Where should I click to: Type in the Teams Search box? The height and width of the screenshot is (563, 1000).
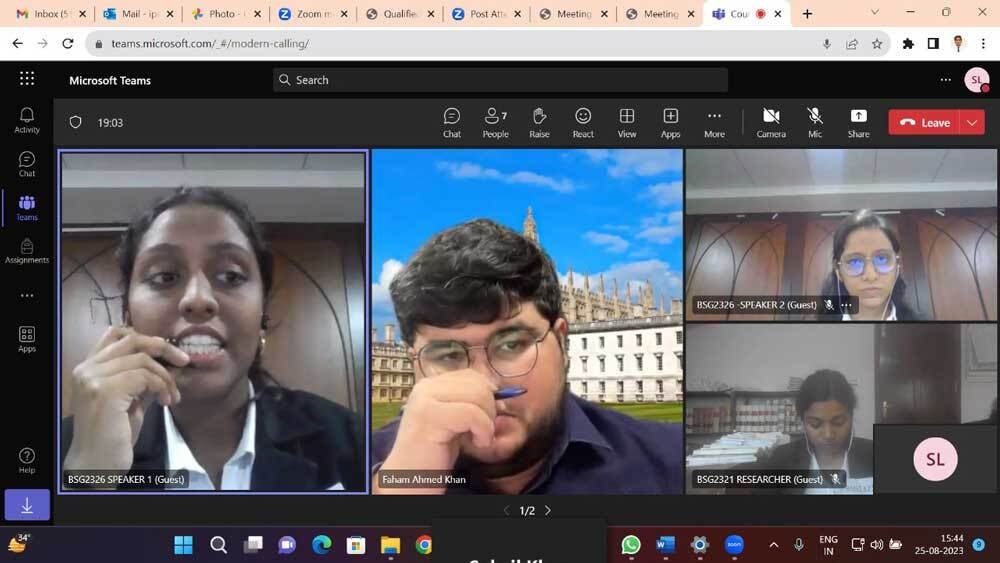pyautogui.click(x=500, y=80)
